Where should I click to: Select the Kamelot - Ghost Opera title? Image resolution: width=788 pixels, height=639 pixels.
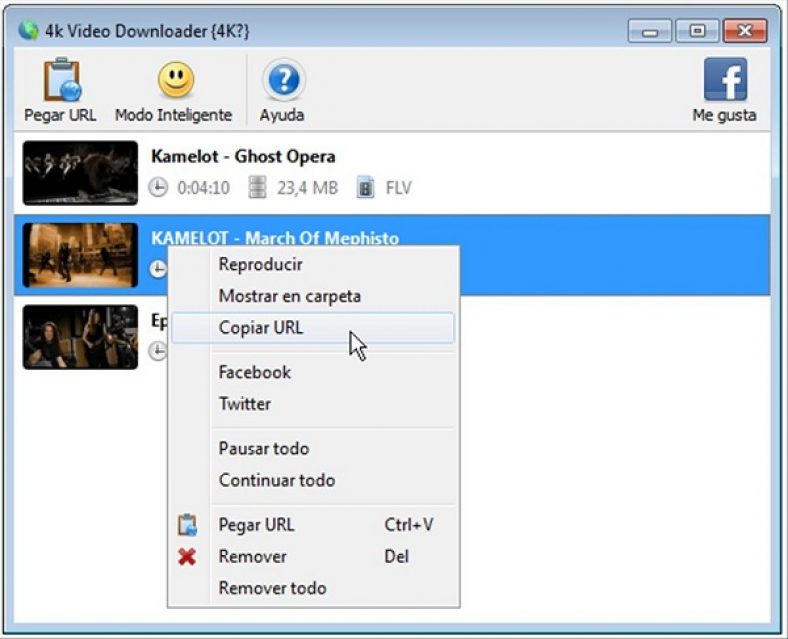243,156
